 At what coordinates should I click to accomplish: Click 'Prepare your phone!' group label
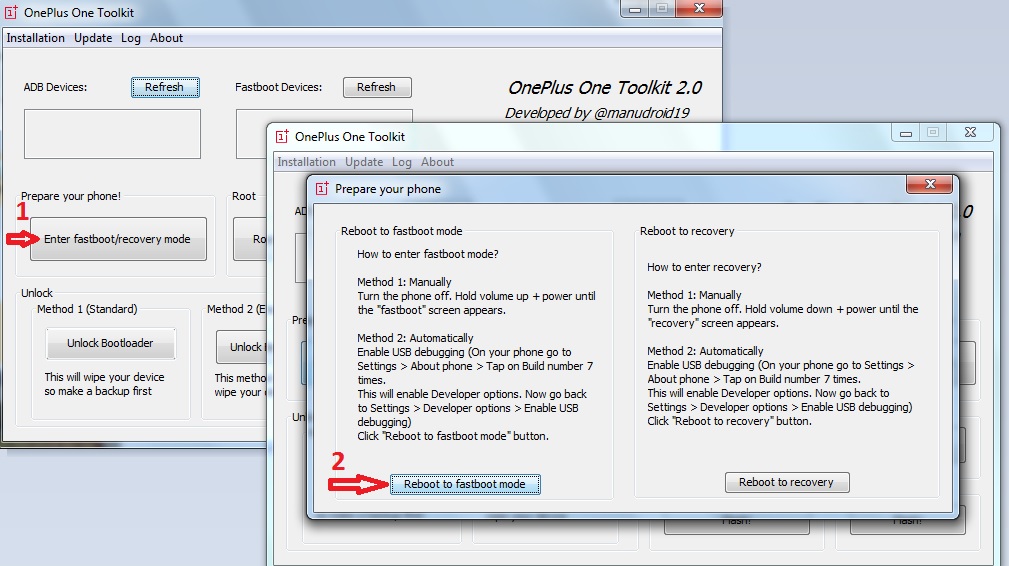[71, 196]
